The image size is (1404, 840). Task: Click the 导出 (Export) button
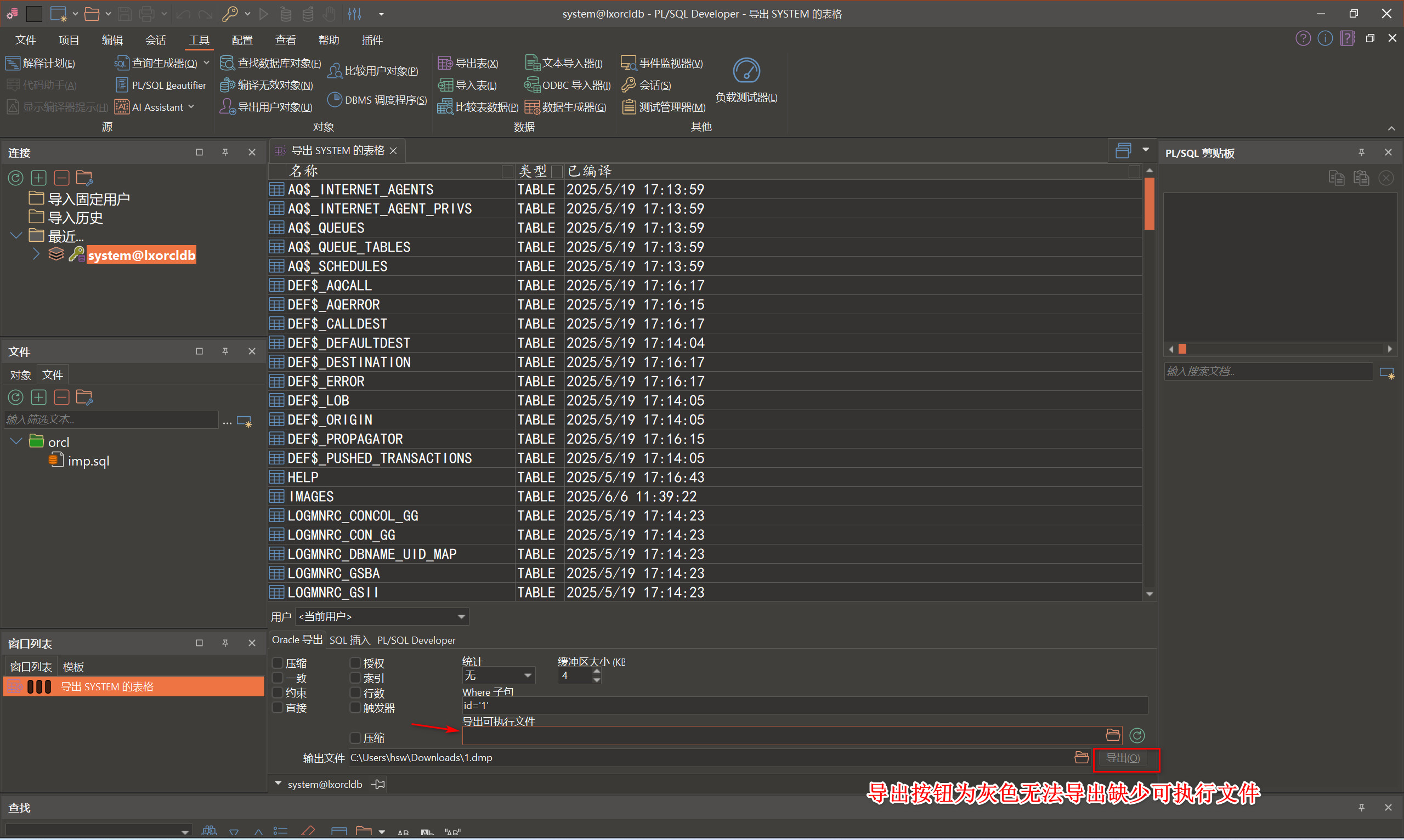point(1123,758)
